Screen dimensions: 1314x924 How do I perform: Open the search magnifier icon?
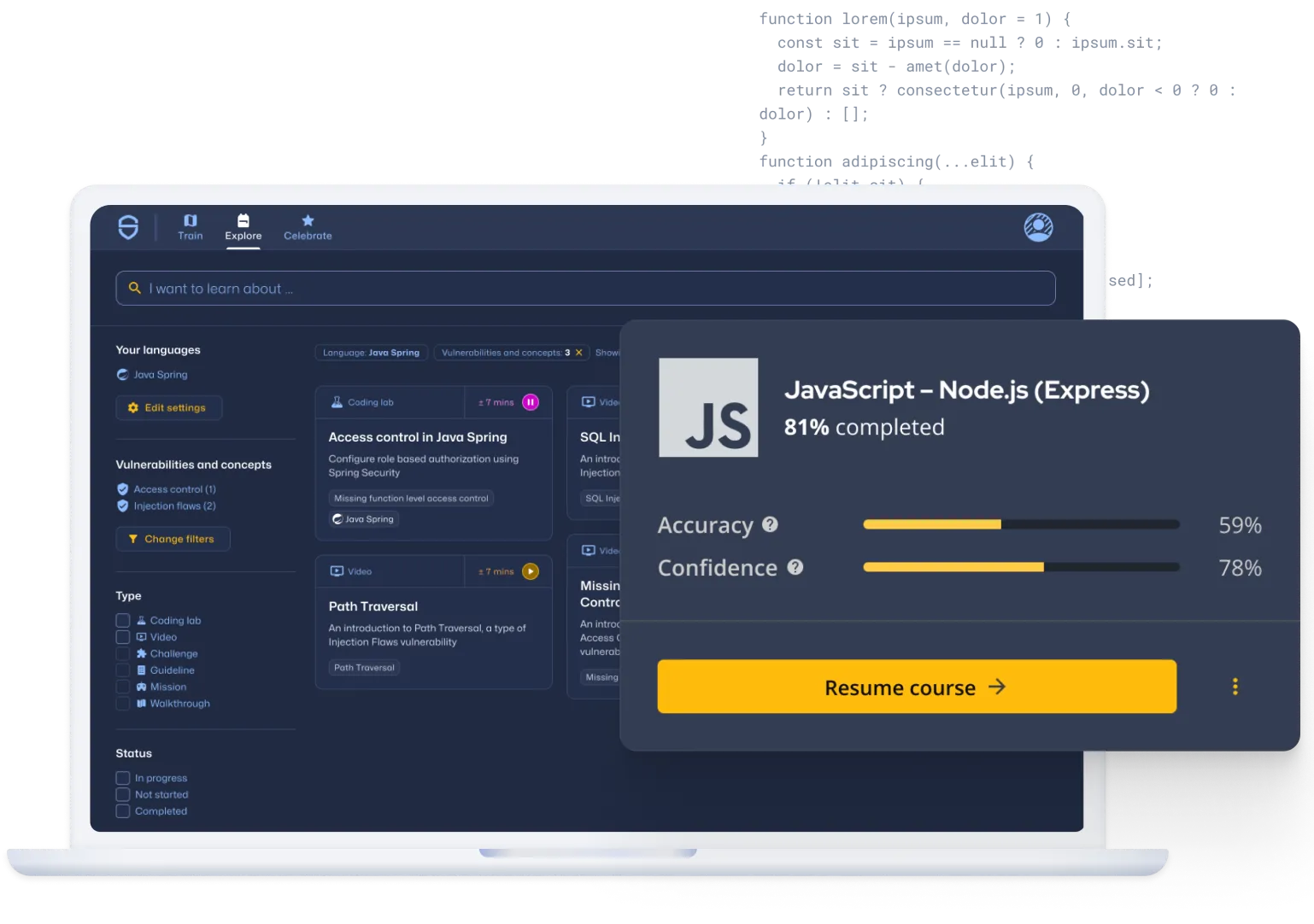[134, 288]
